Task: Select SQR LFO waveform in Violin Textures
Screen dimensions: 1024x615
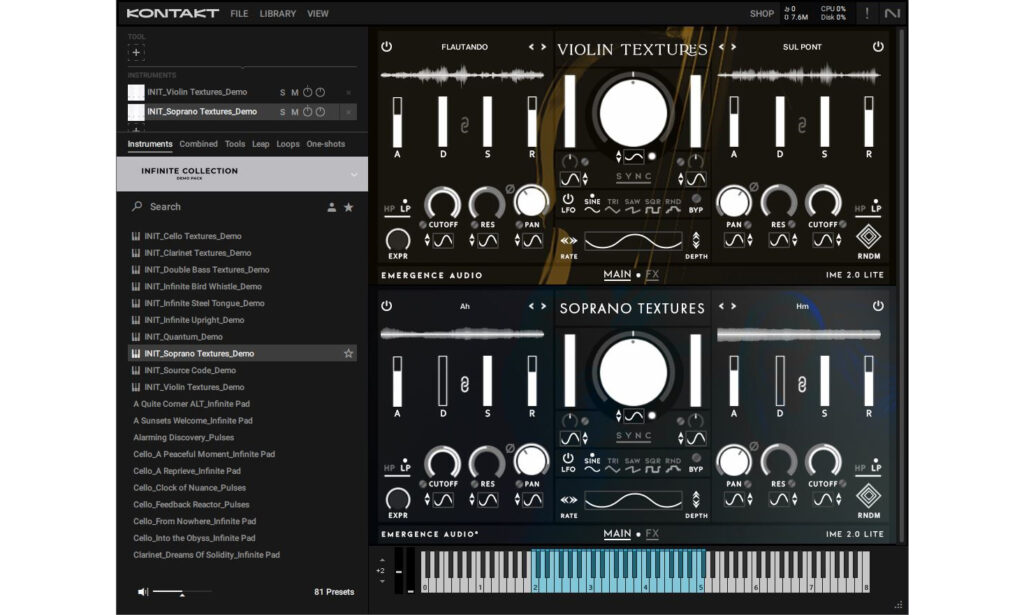Action: click(652, 206)
